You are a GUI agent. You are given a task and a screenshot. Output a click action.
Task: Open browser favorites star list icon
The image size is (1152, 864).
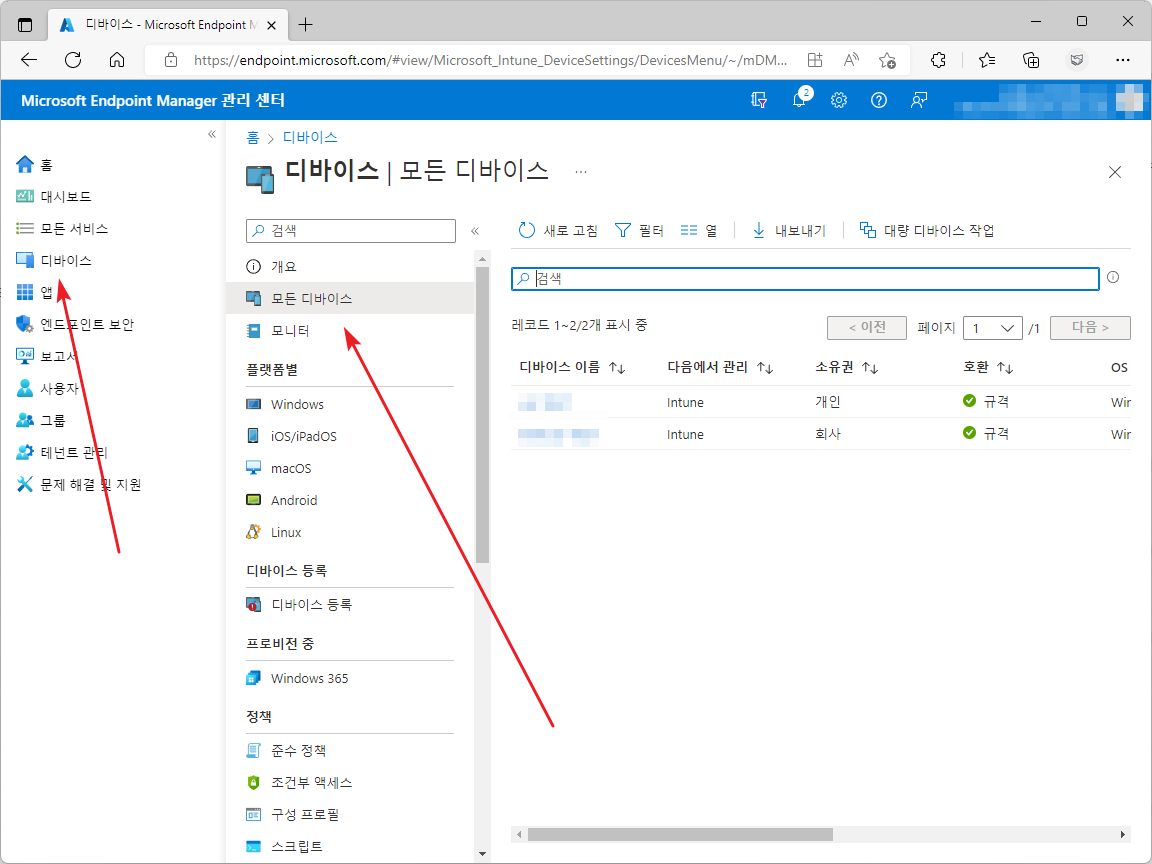987,60
